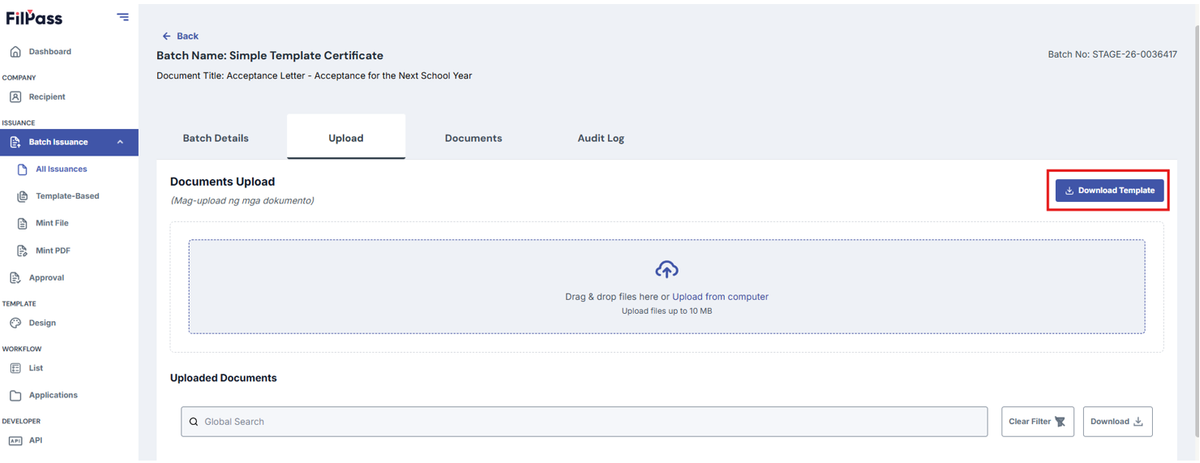This screenshot has height=463, width=1200.
Task: Switch to the Documents tab
Action: click(x=473, y=138)
